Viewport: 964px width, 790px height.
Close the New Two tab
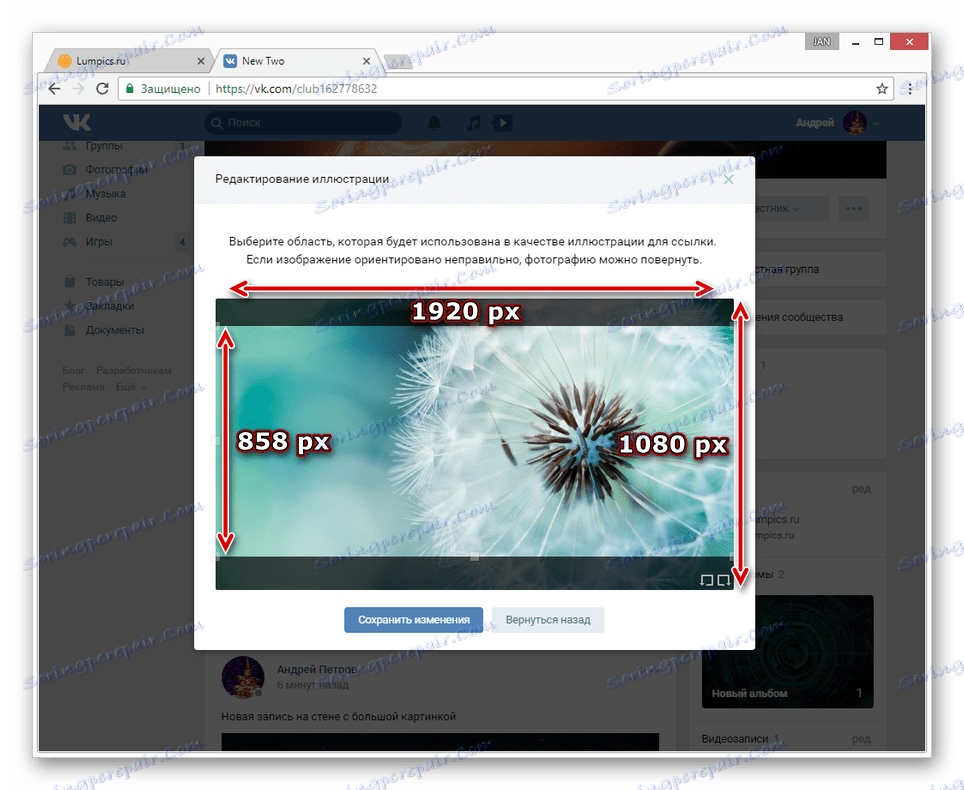coord(366,61)
